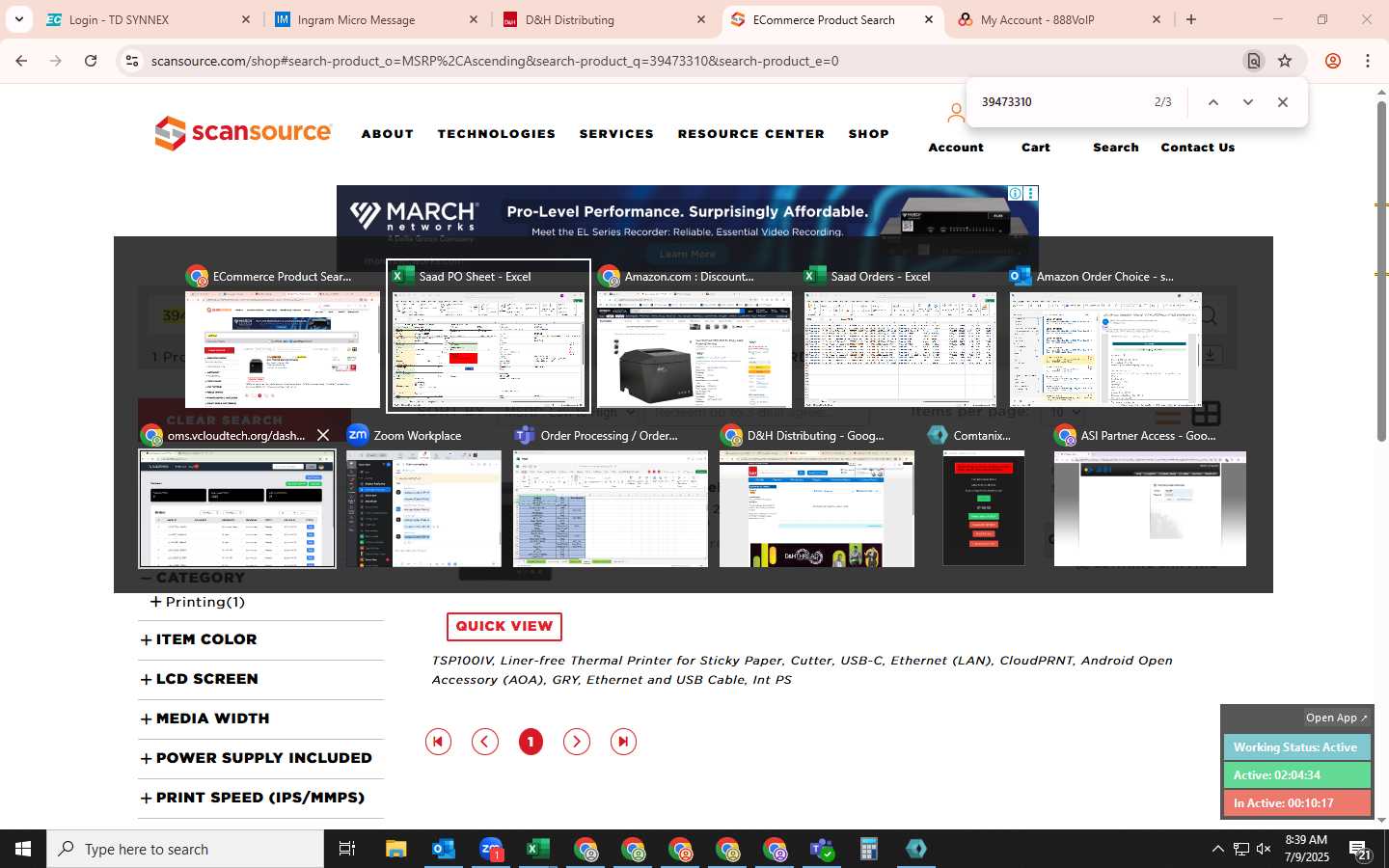Select results page 1
Viewport: 1389px width, 868px height.
[531, 742]
